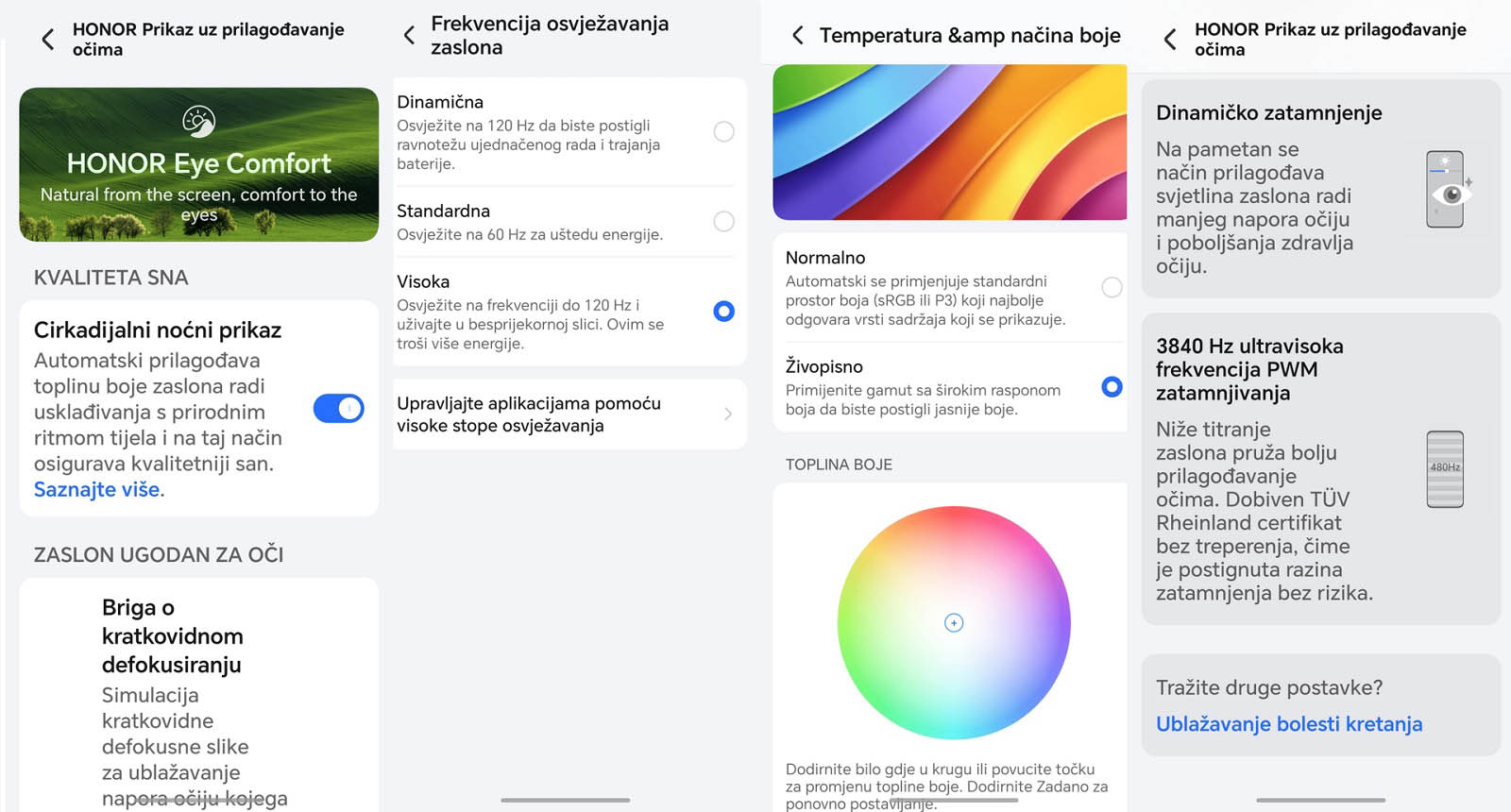Open Upravljajte aplikacijama chevron

(x=728, y=414)
